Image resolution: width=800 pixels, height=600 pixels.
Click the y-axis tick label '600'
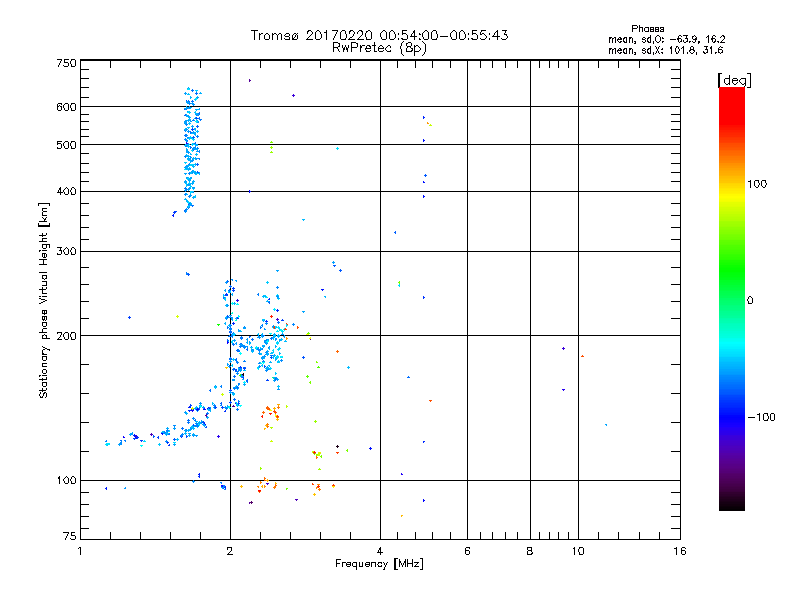coord(66,107)
